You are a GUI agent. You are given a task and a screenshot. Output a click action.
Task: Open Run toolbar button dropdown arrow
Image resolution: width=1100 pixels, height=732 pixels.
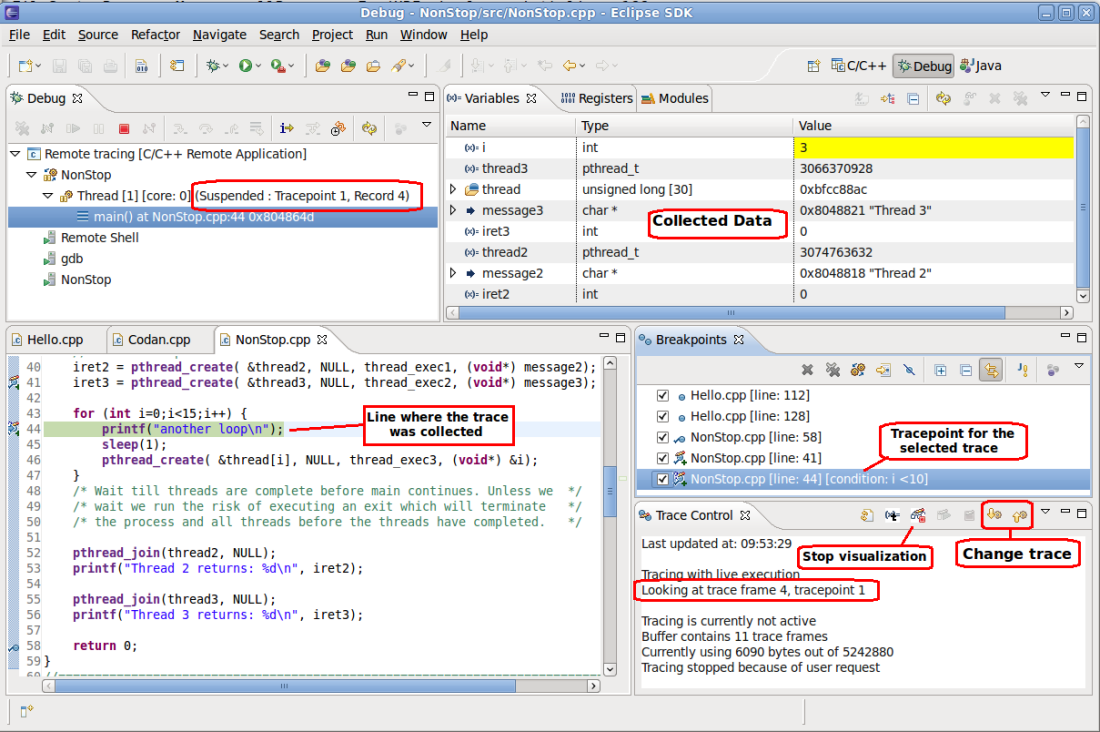pyautogui.click(x=258, y=66)
